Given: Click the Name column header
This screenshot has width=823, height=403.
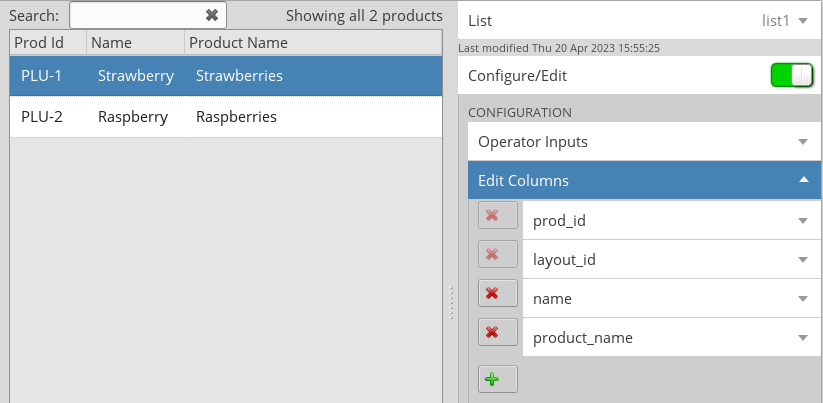Looking at the screenshot, I should 135,43.
